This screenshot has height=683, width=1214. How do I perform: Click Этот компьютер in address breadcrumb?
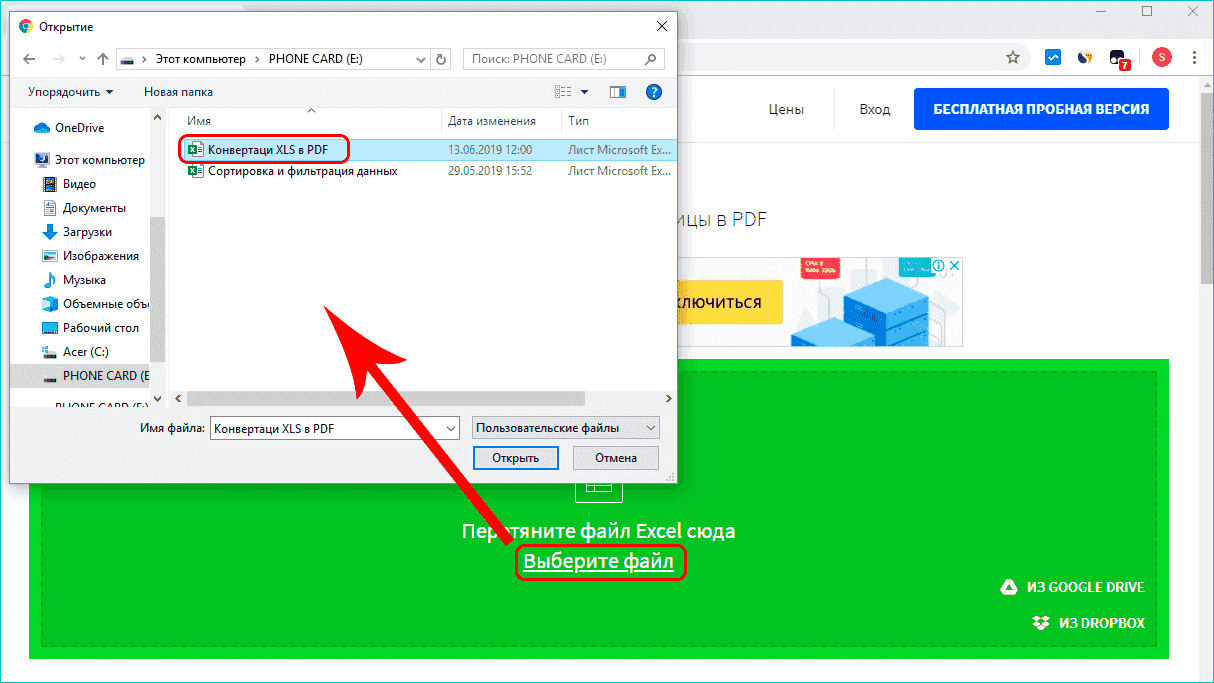coord(201,59)
